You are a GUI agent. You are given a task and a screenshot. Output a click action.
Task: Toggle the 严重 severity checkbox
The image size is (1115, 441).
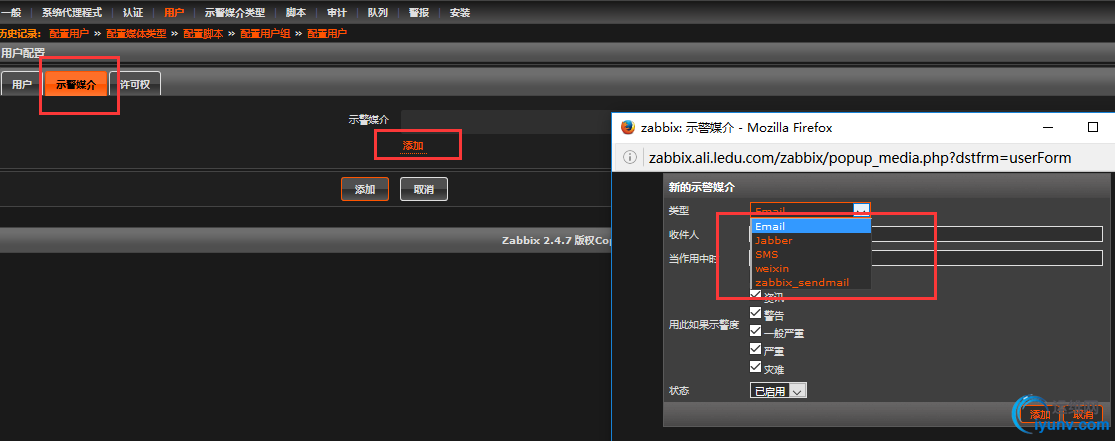755,349
